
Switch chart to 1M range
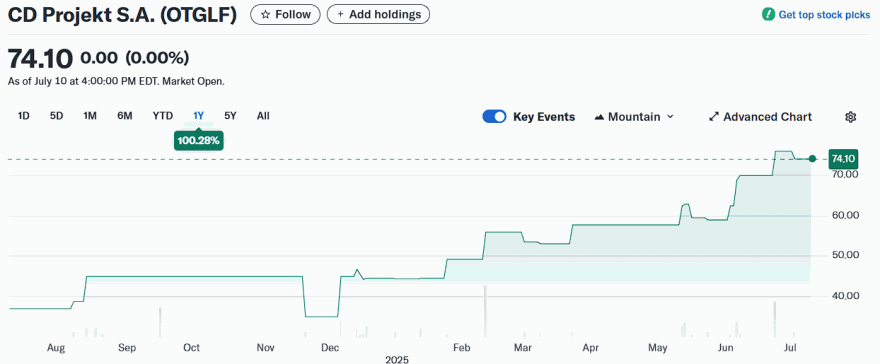click(x=90, y=116)
